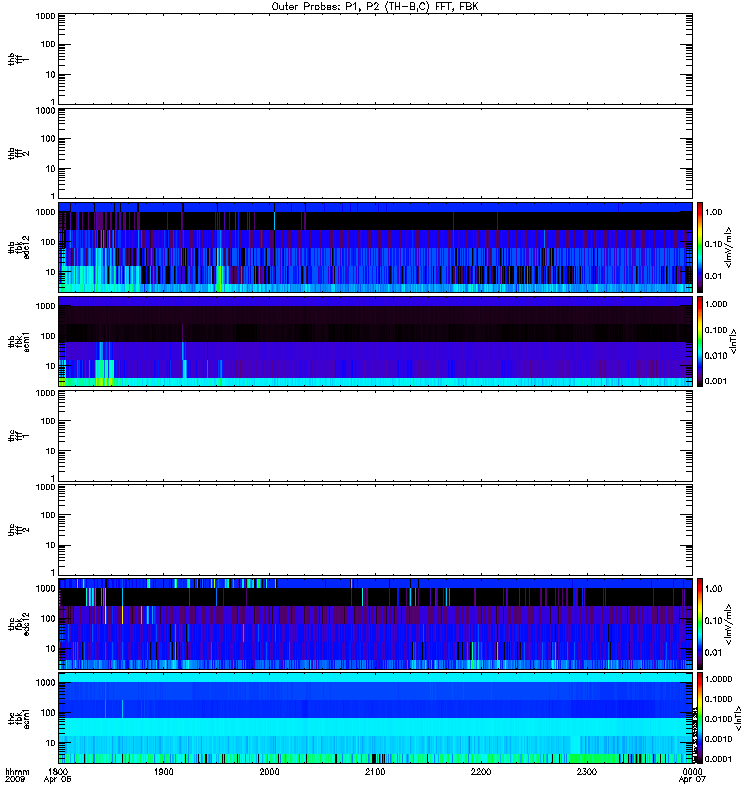Click the '<|mV/m|>' unit label of thb edc12 colorbar
The width and height of the screenshot is (750, 800).
pos(729,247)
